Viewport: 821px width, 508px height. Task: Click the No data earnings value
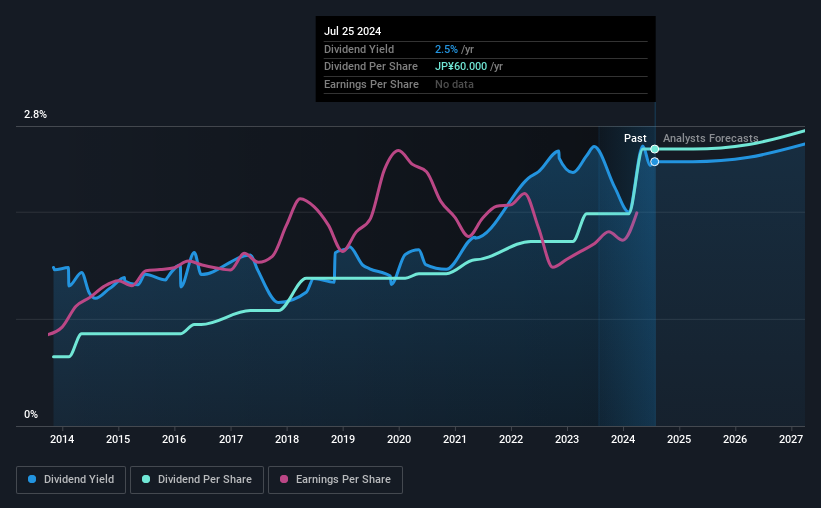tap(454, 84)
